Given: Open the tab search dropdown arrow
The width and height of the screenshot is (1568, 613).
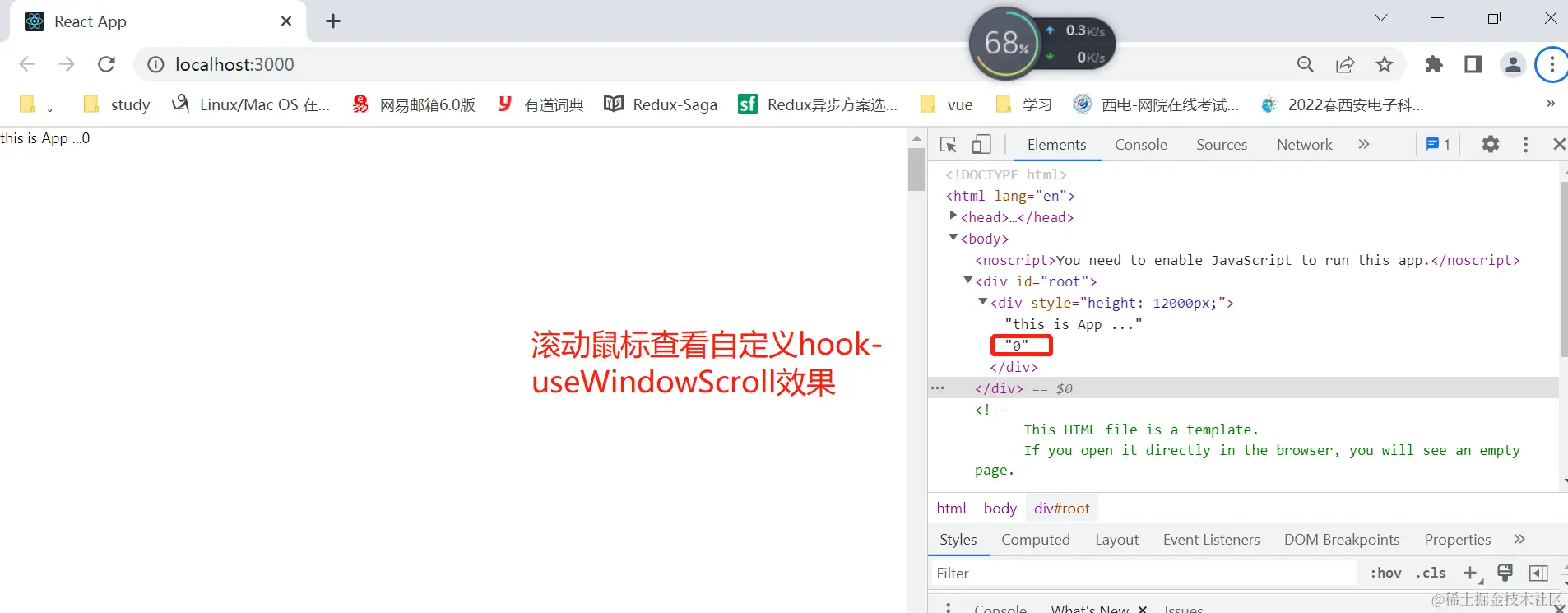Looking at the screenshot, I should coord(1381,18).
